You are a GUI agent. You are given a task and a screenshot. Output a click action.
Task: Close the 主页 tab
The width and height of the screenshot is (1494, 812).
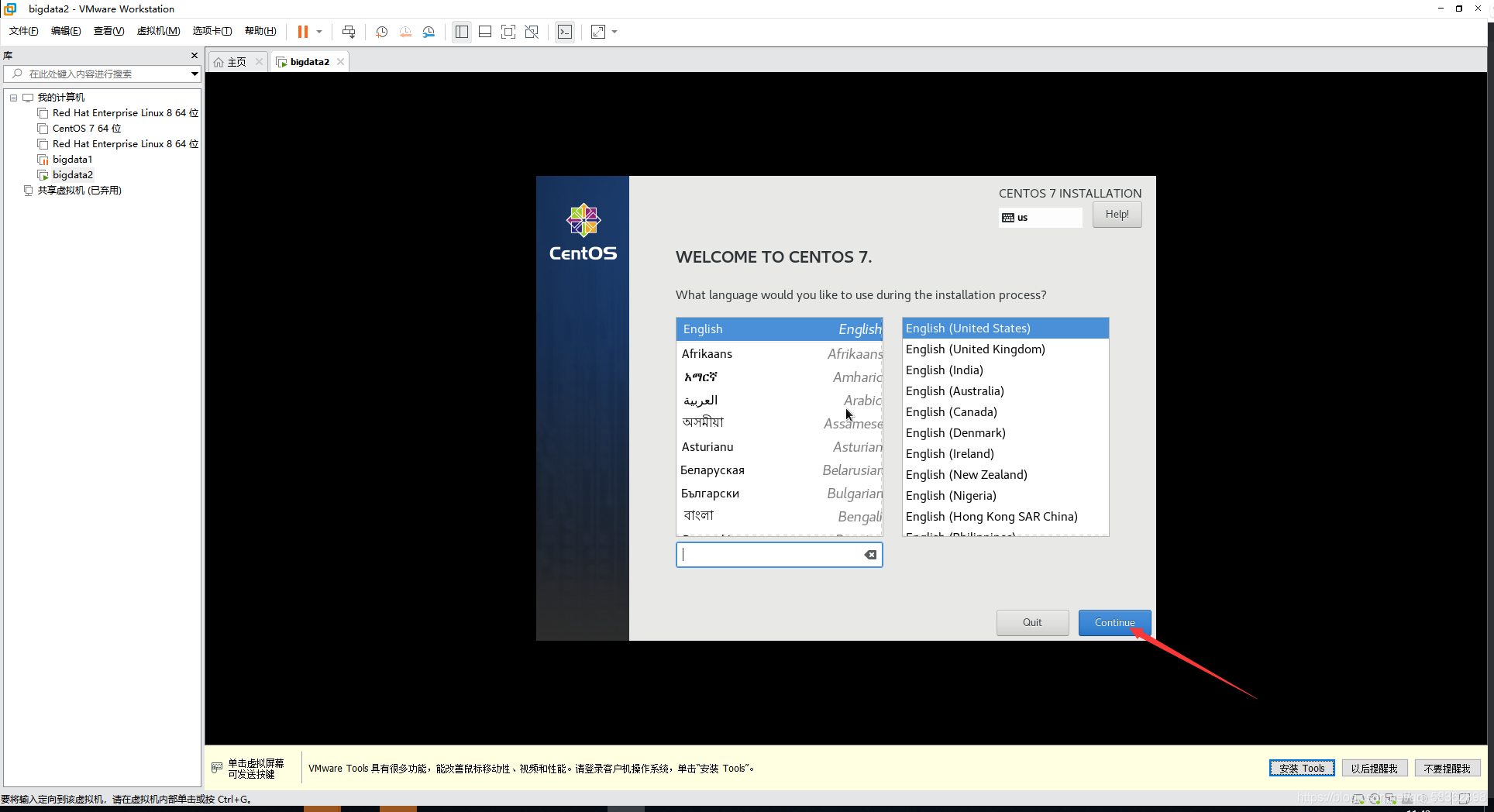[259, 62]
